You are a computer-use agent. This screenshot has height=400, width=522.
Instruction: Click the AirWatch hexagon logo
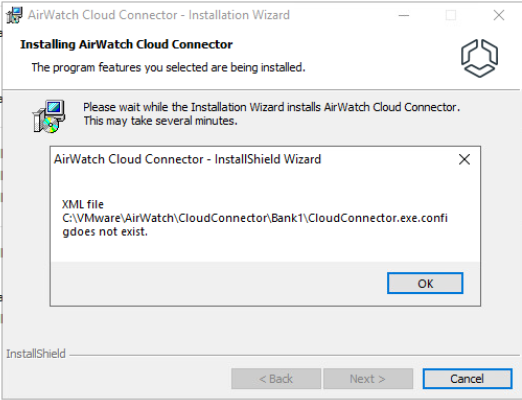click(479, 58)
